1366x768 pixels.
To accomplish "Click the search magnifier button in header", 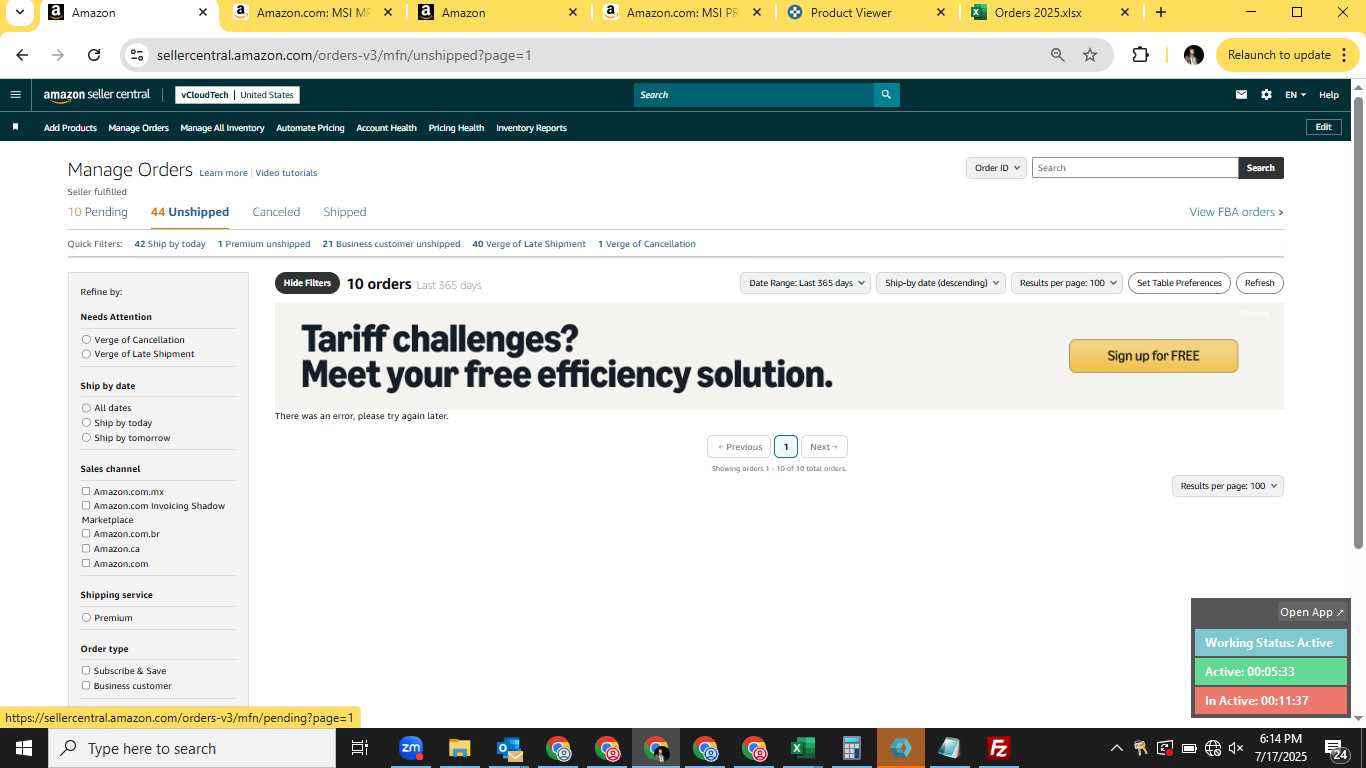I will click(x=886, y=95).
